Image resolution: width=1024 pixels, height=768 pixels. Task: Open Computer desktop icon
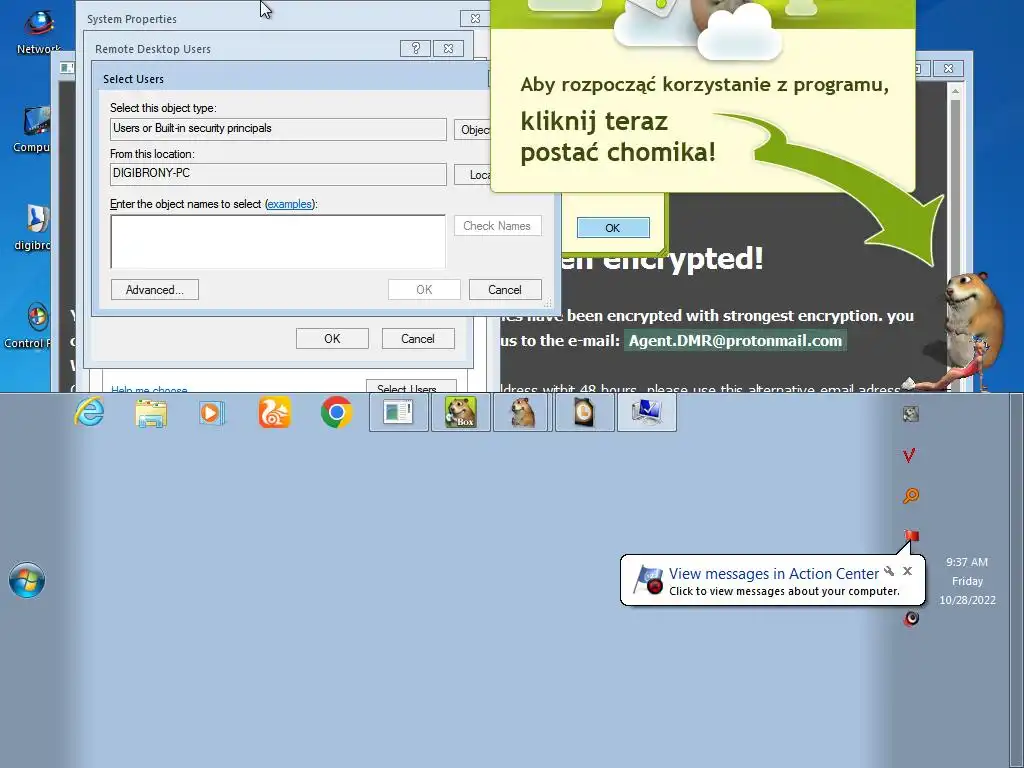(x=31, y=130)
